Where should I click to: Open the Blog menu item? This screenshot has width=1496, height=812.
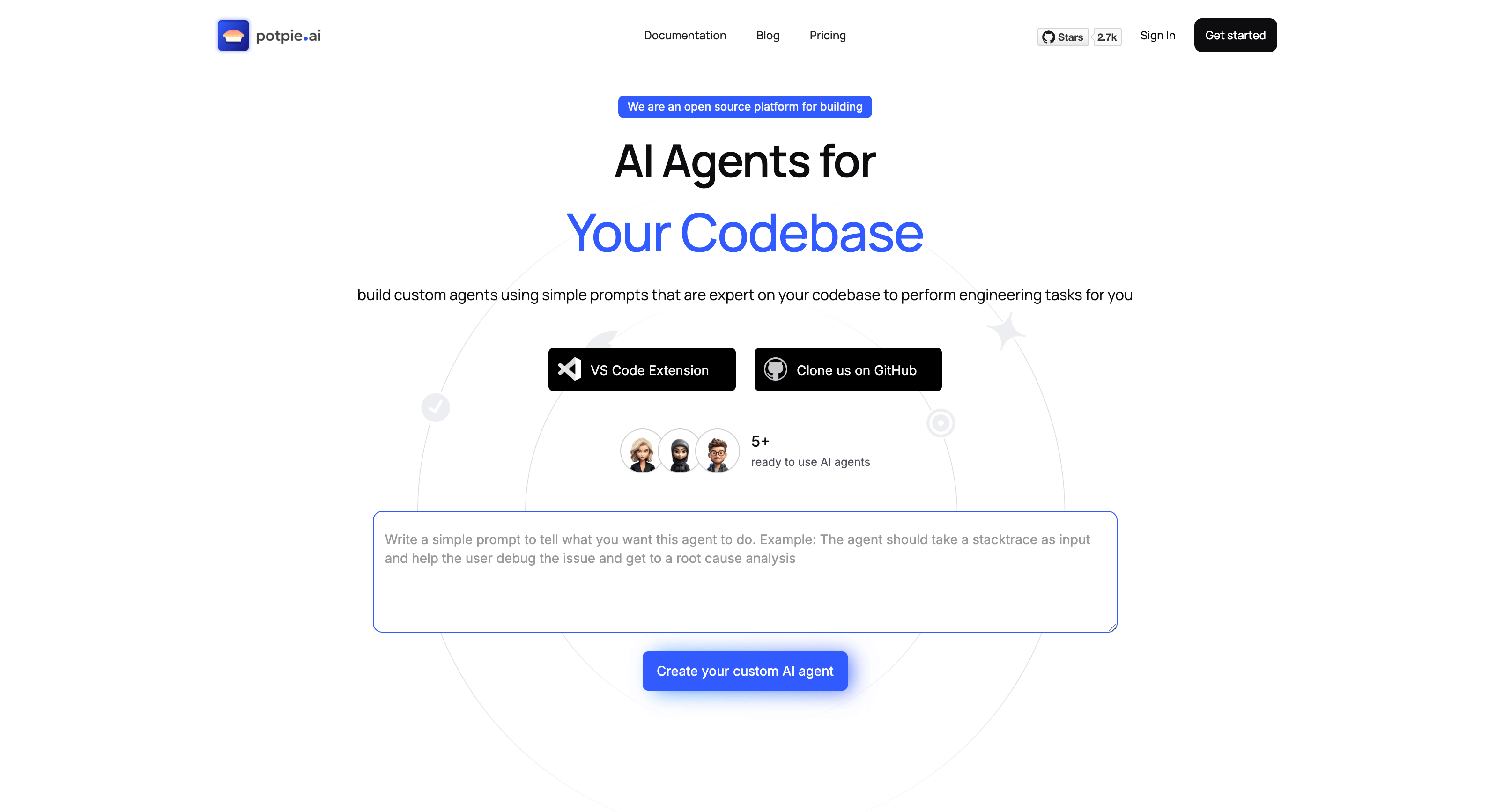pos(767,35)
